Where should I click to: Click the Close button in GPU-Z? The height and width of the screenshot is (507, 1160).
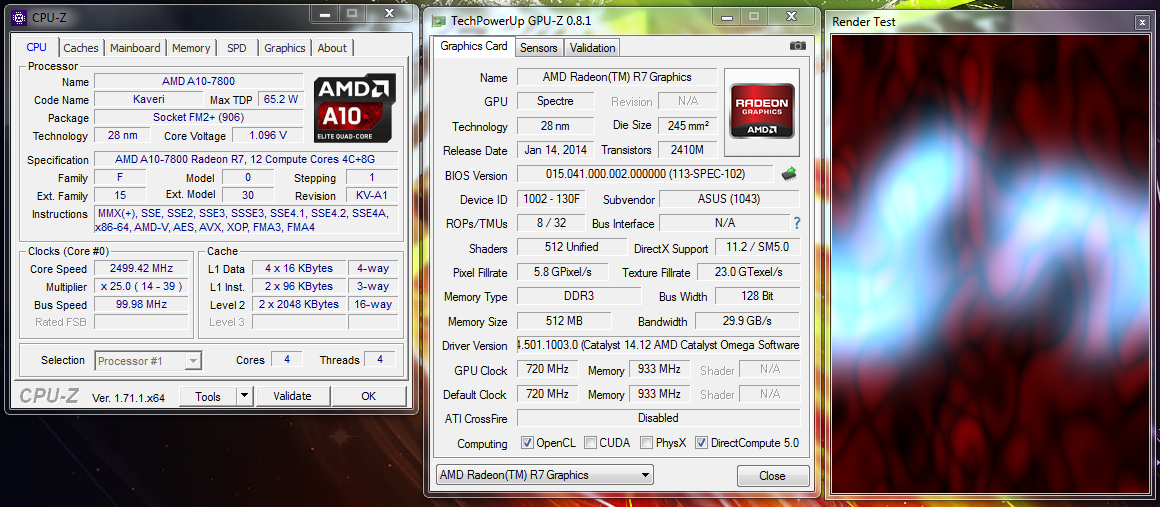[x=772, y=475]
